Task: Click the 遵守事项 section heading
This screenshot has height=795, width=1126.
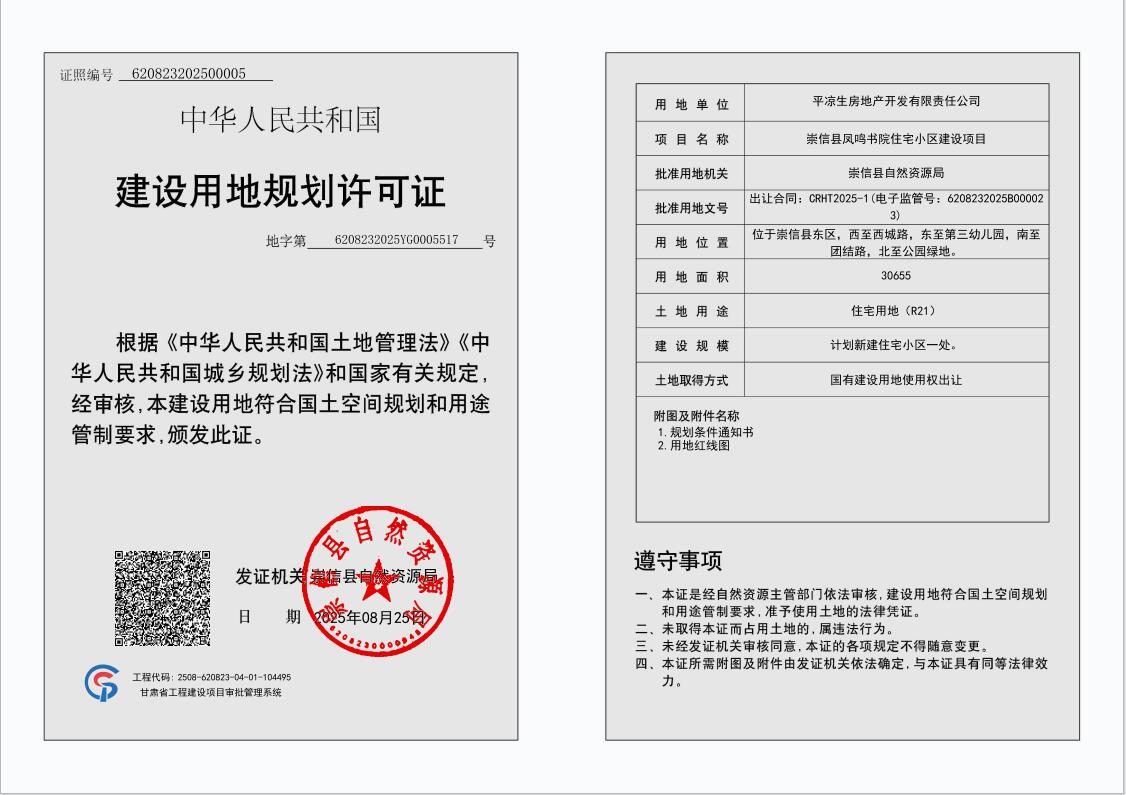Action: (678, 561)
